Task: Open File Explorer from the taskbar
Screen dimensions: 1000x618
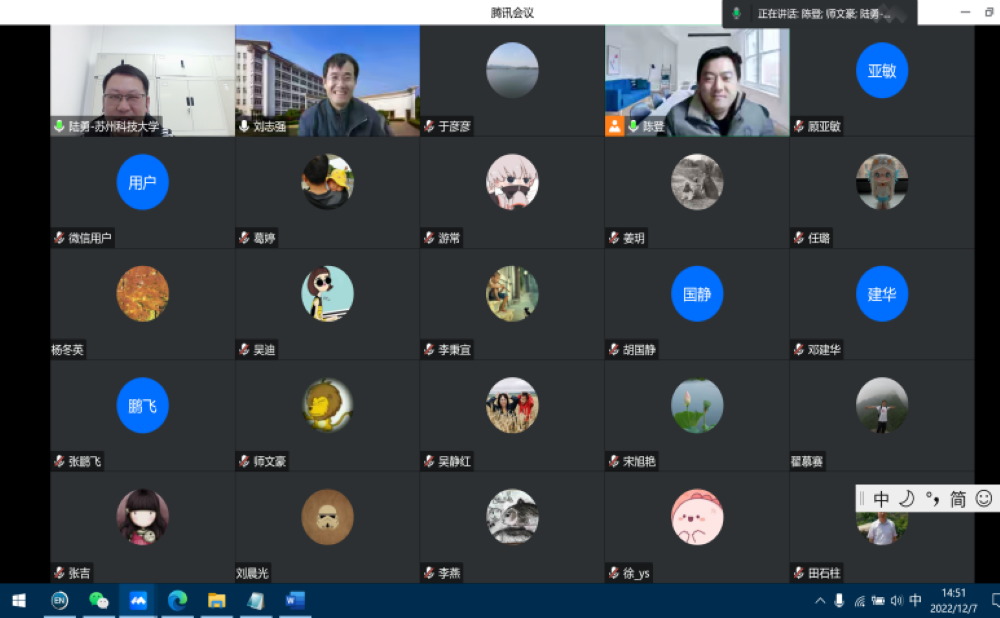Action: pyautogui.click(x=216, y=600)
